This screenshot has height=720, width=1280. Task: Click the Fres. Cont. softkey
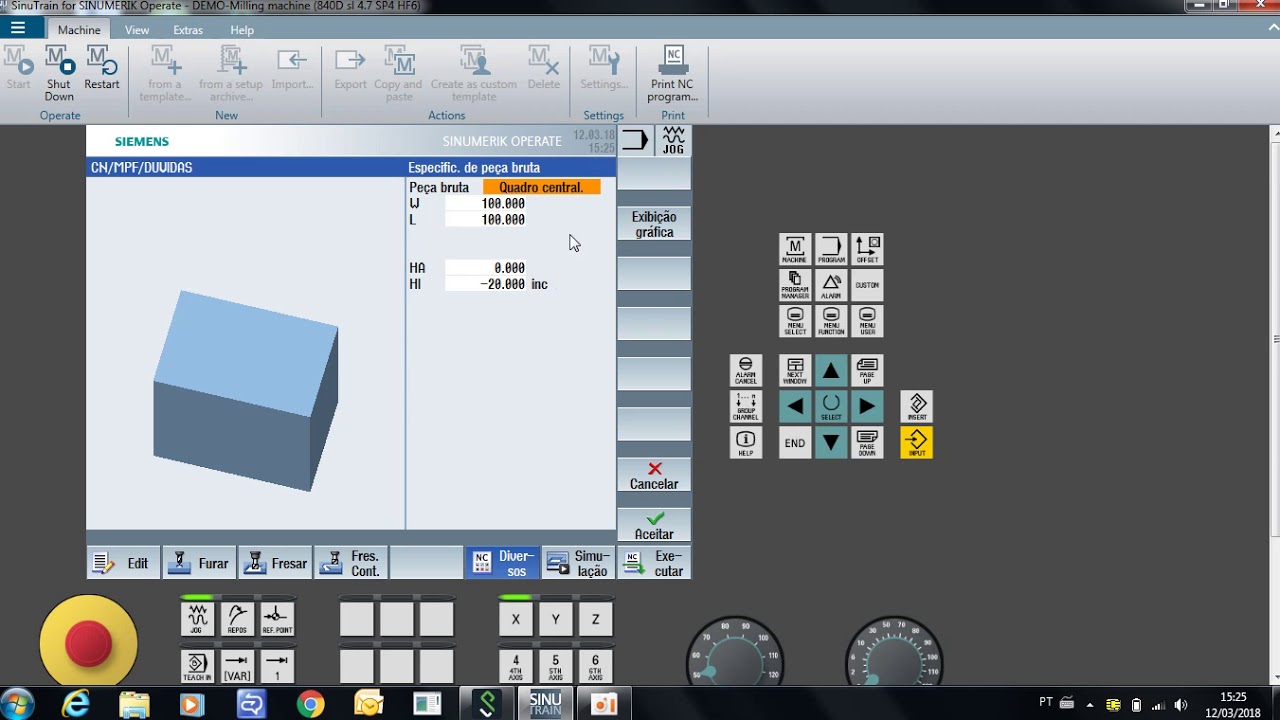point(351,563)
